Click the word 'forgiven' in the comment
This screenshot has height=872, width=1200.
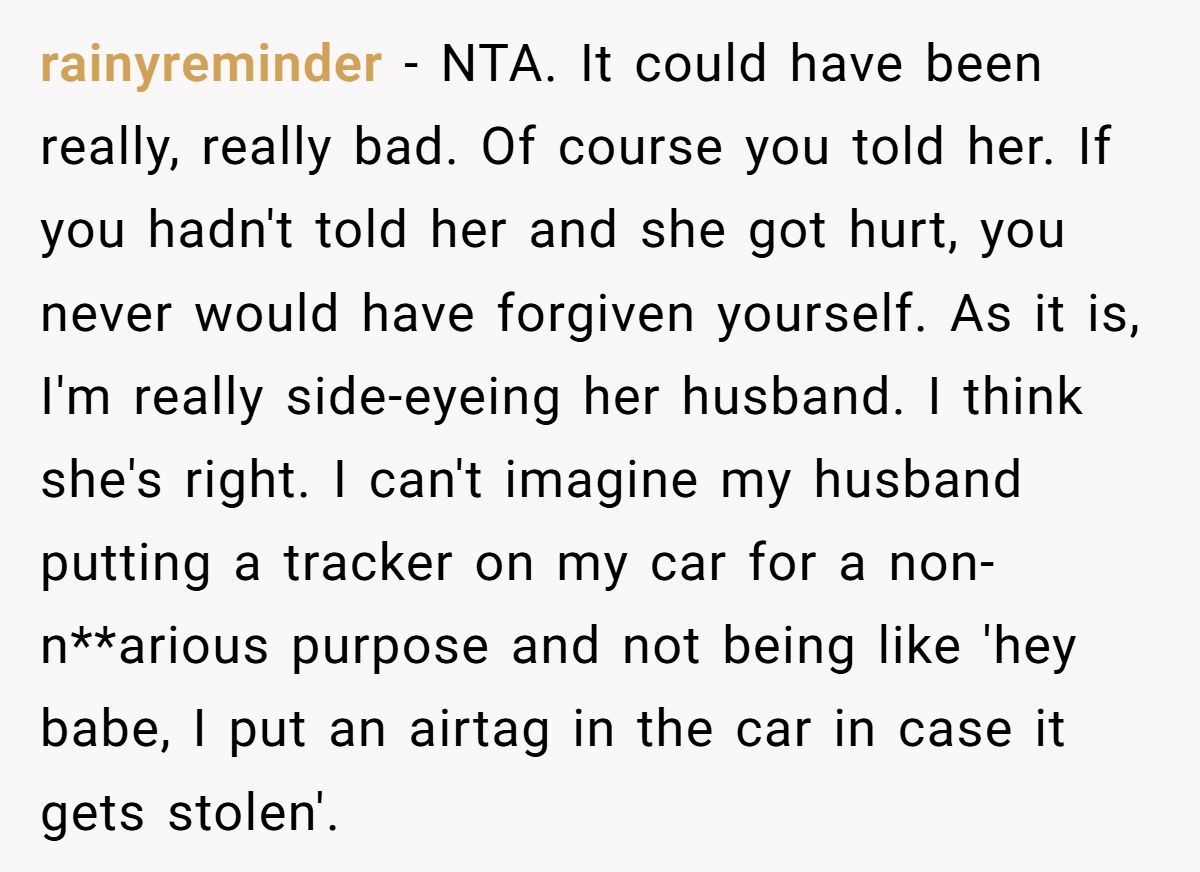595,315
